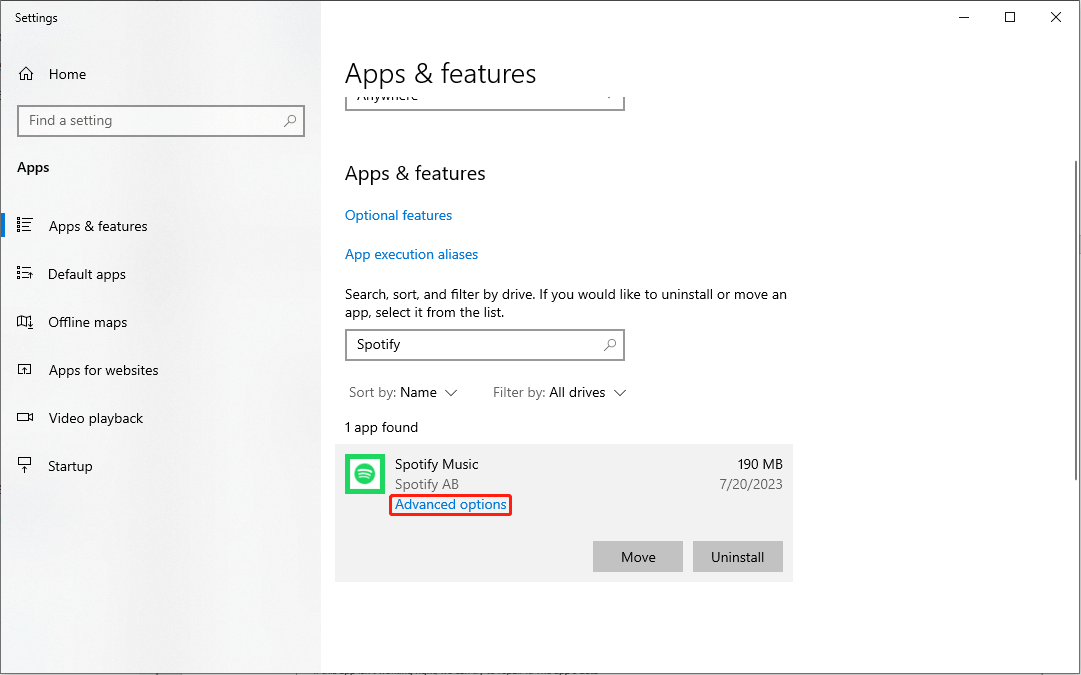Click the Apps for websites icon
1081x675 pixels.
(x=25, y=370)
